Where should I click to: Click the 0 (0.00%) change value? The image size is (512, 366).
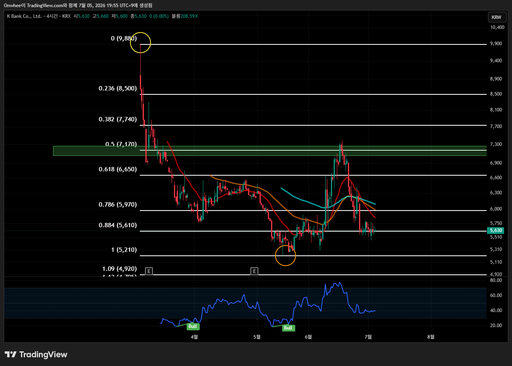pos(159,16)
